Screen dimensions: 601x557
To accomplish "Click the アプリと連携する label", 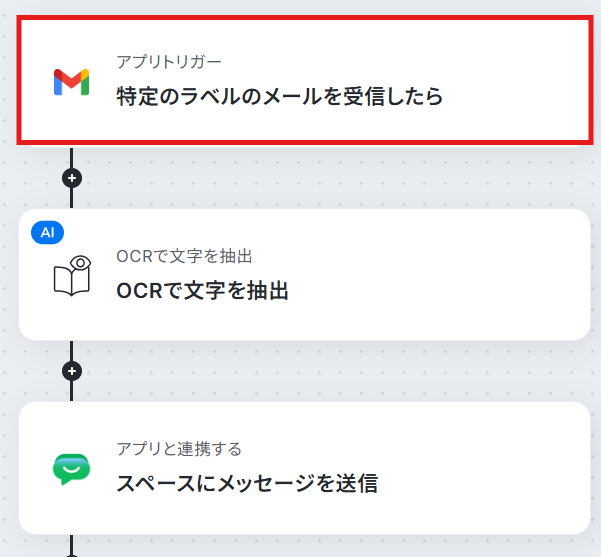I will click(179, 449).
